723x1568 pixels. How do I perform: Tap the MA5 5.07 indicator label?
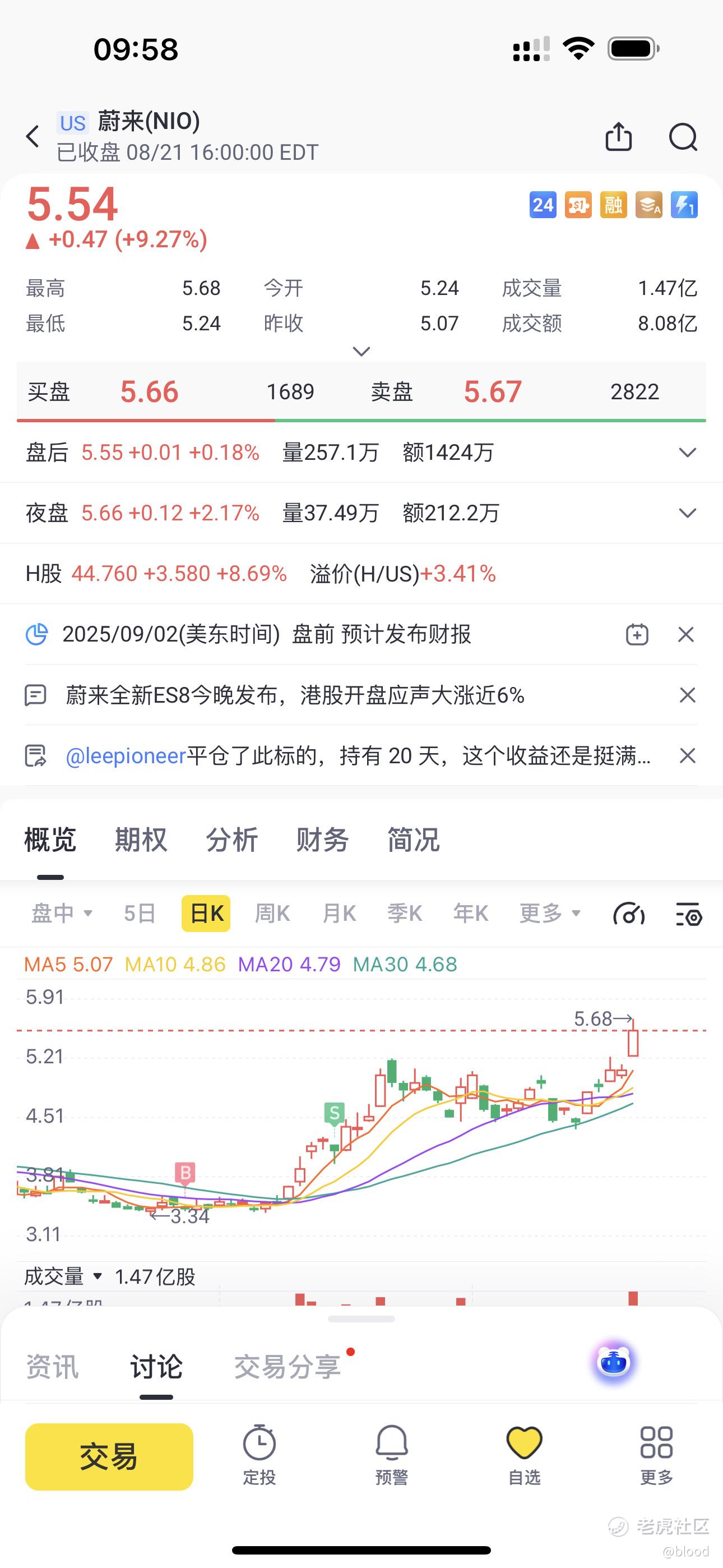coord(68,964)
